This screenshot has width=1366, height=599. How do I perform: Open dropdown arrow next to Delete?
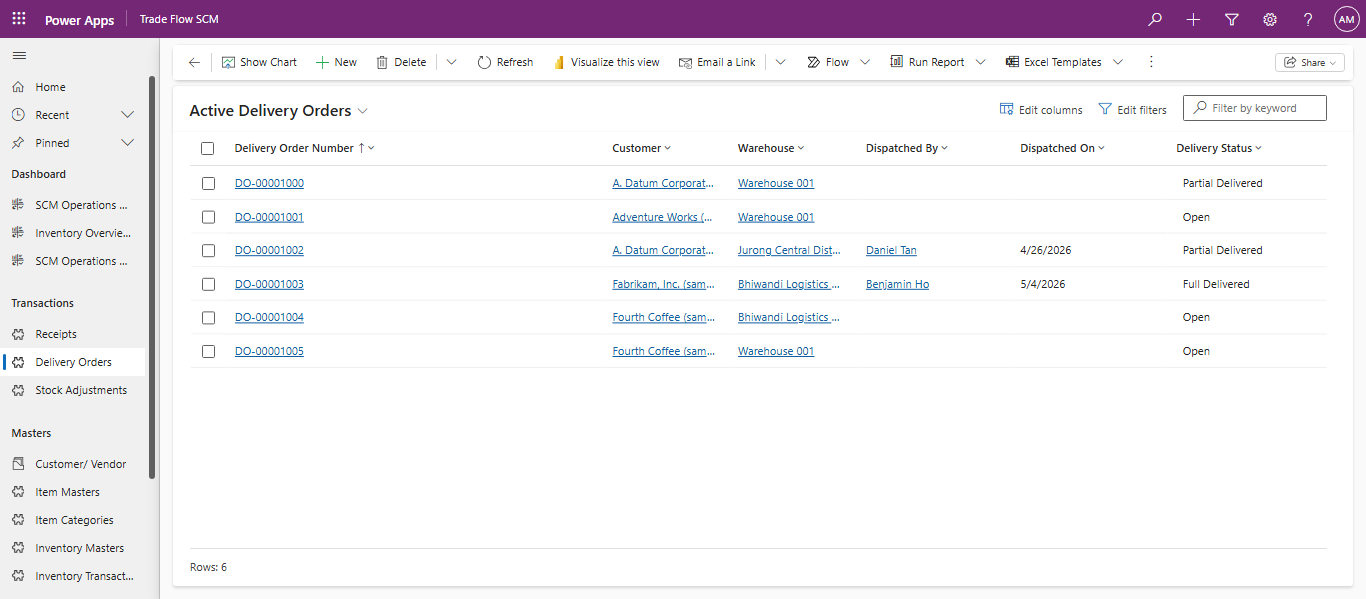(451, 62)
